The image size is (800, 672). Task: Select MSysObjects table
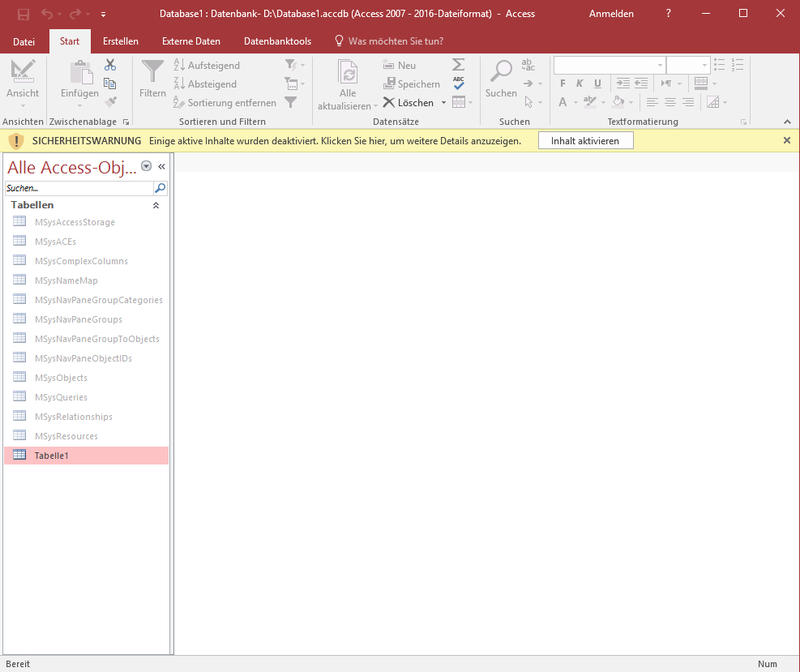click(x=86, y=378)
